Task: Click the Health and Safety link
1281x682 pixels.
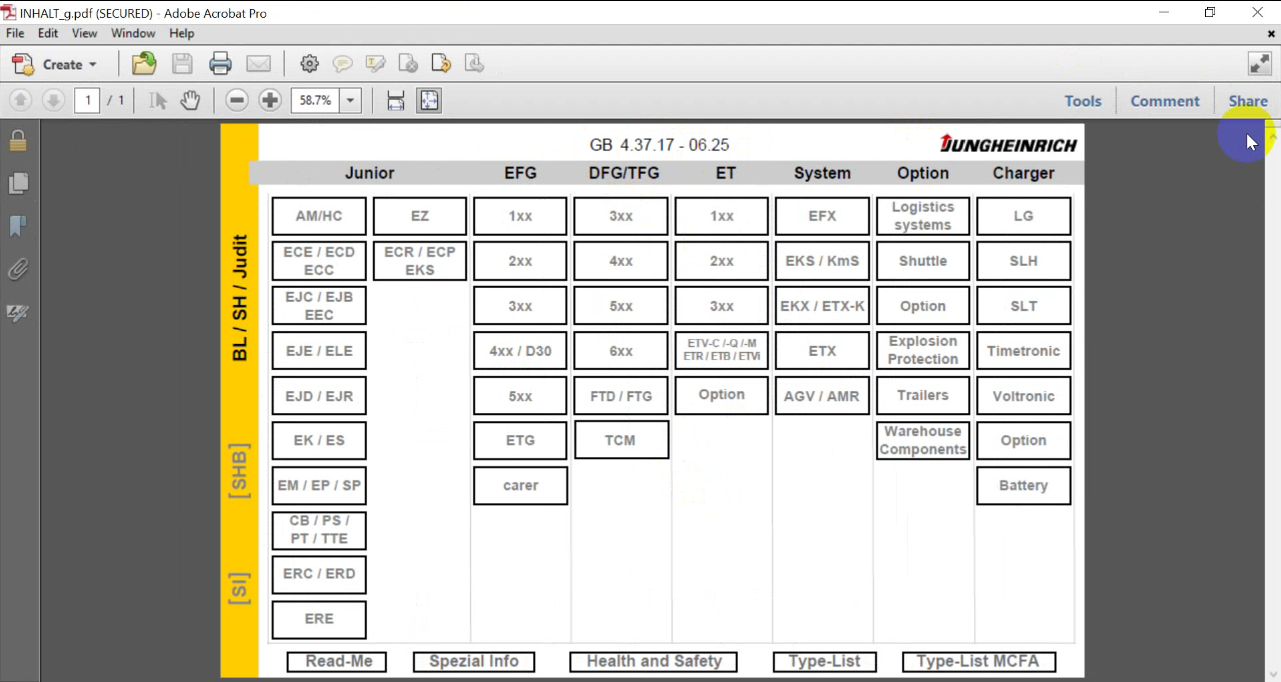Action: (653, 661)
